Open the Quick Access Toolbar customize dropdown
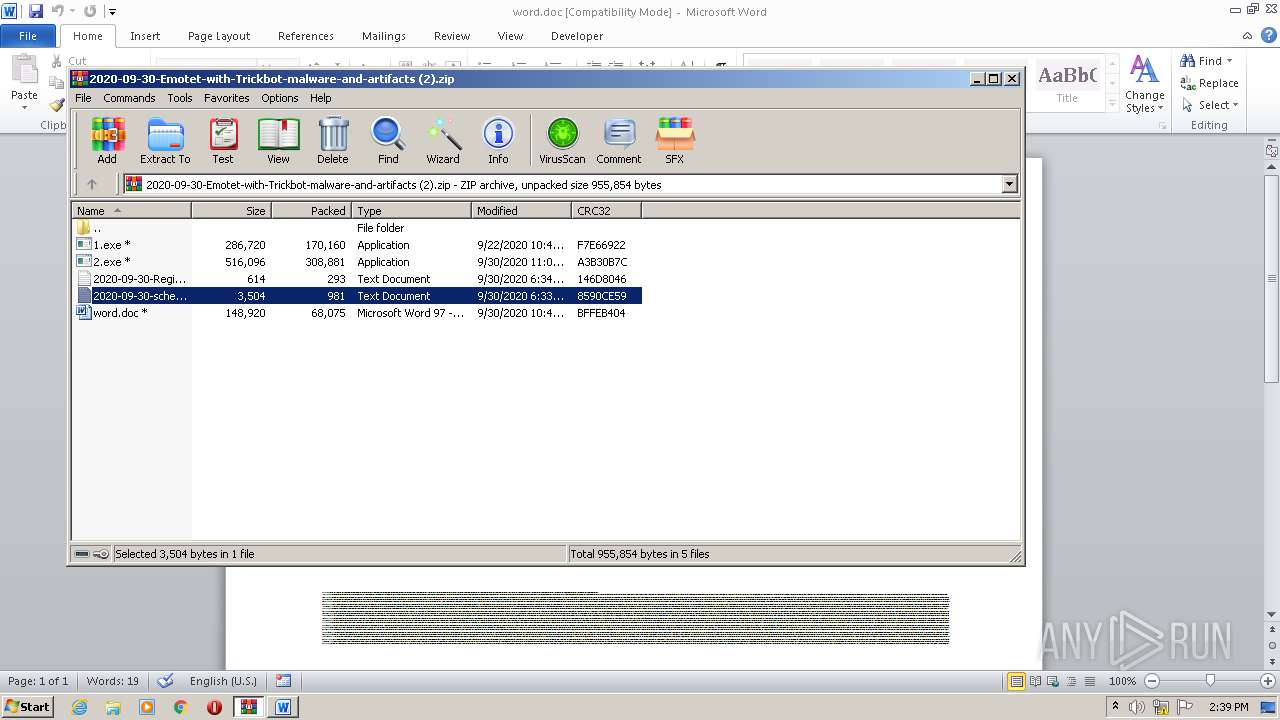This screenshot has height=720, width=1280. (x=112, y=12)
